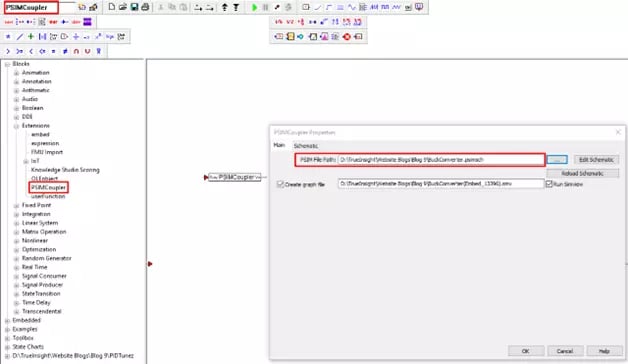Click the new blank diagram icon

tap(112, 7)
